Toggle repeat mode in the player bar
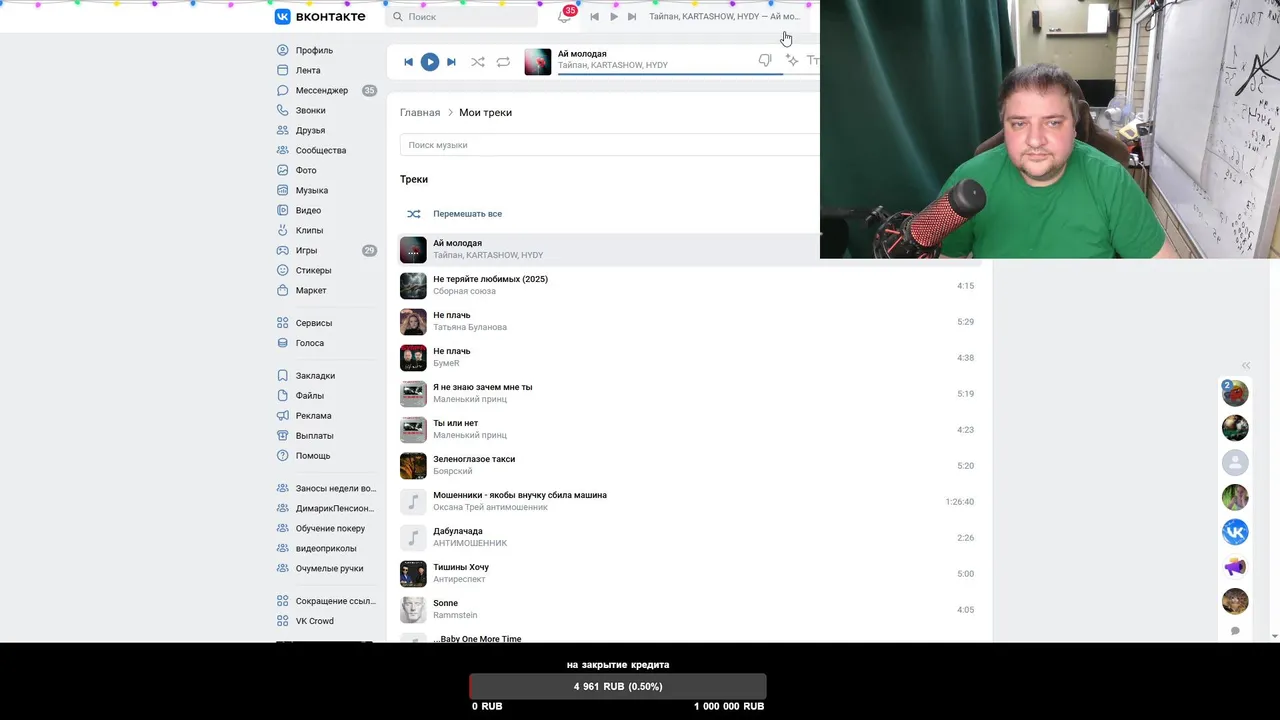The height and width of the screenshot is (720, 1280). [503, 62]
